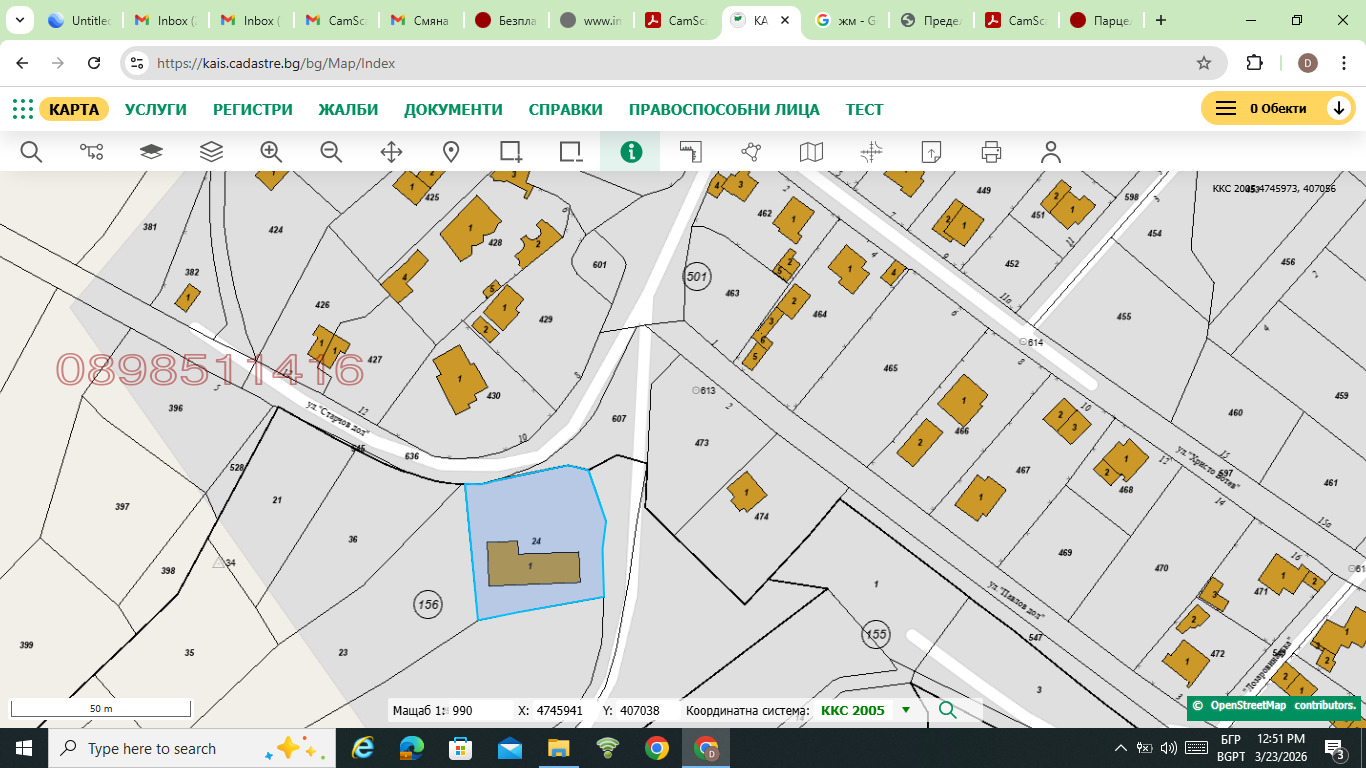Open the УСЛУГИ menu
Screen dimensions: 1366x768
[x=156, y=110]
